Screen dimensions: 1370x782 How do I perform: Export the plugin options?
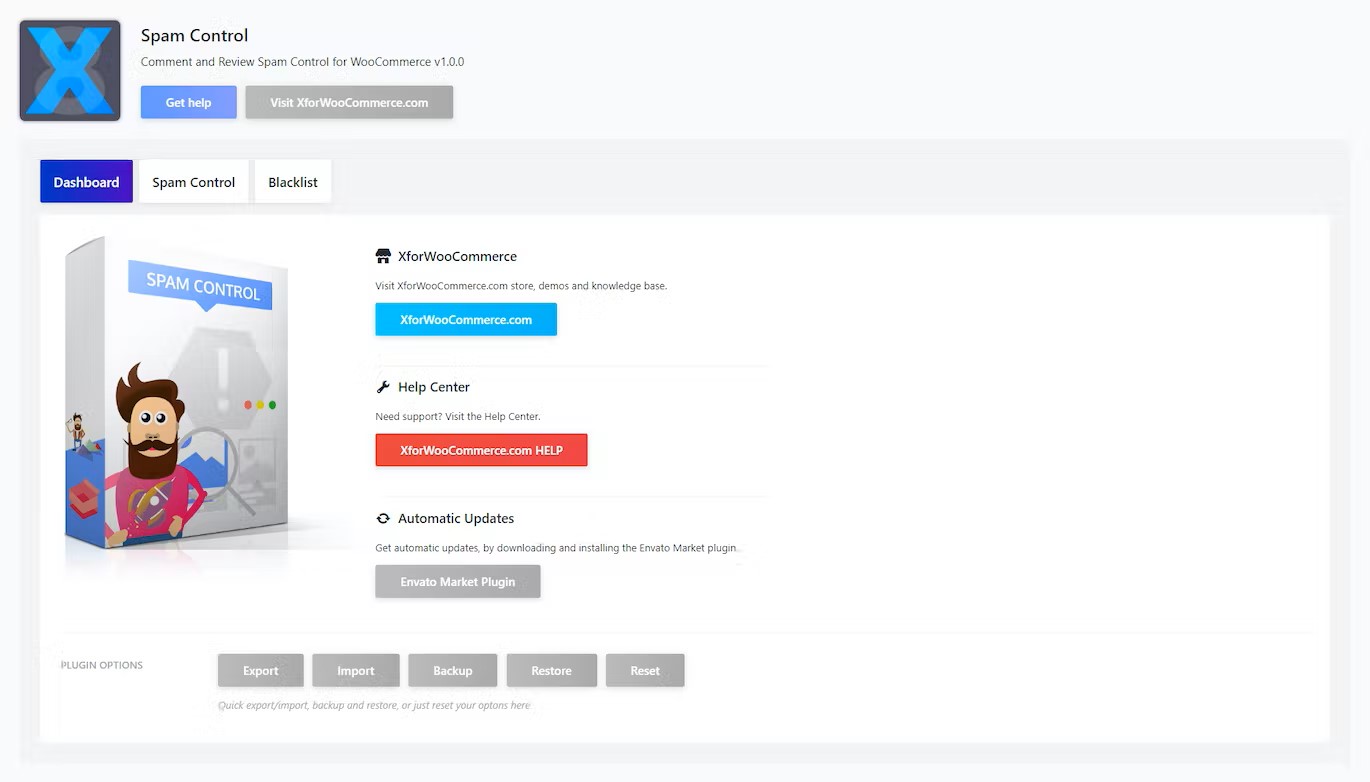[x=261, y=670]
